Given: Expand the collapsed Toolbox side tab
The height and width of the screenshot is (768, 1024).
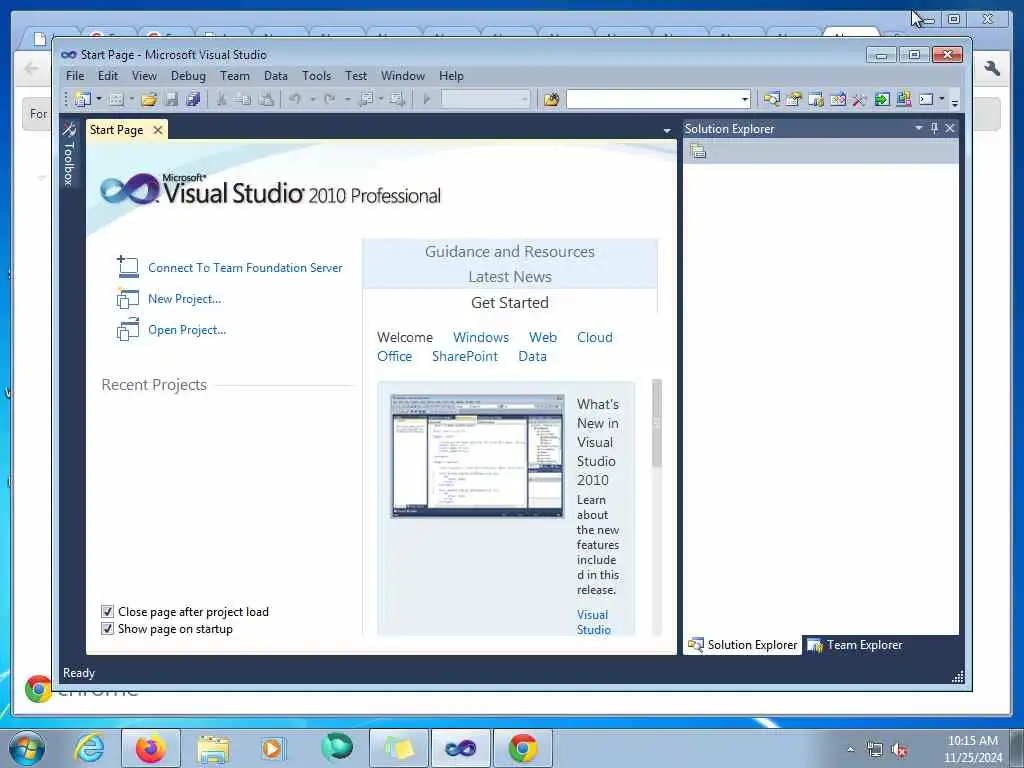Looking at the screenshot, I should (69, 154).
